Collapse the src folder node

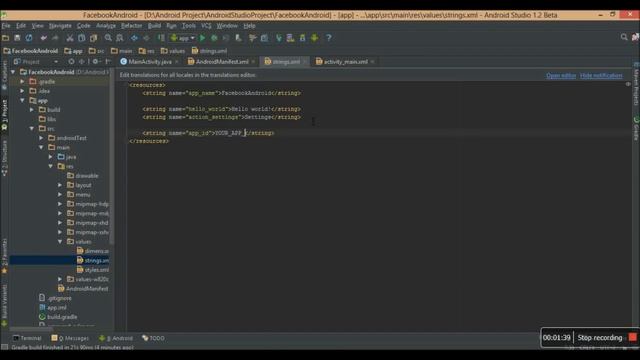(32, 129)
